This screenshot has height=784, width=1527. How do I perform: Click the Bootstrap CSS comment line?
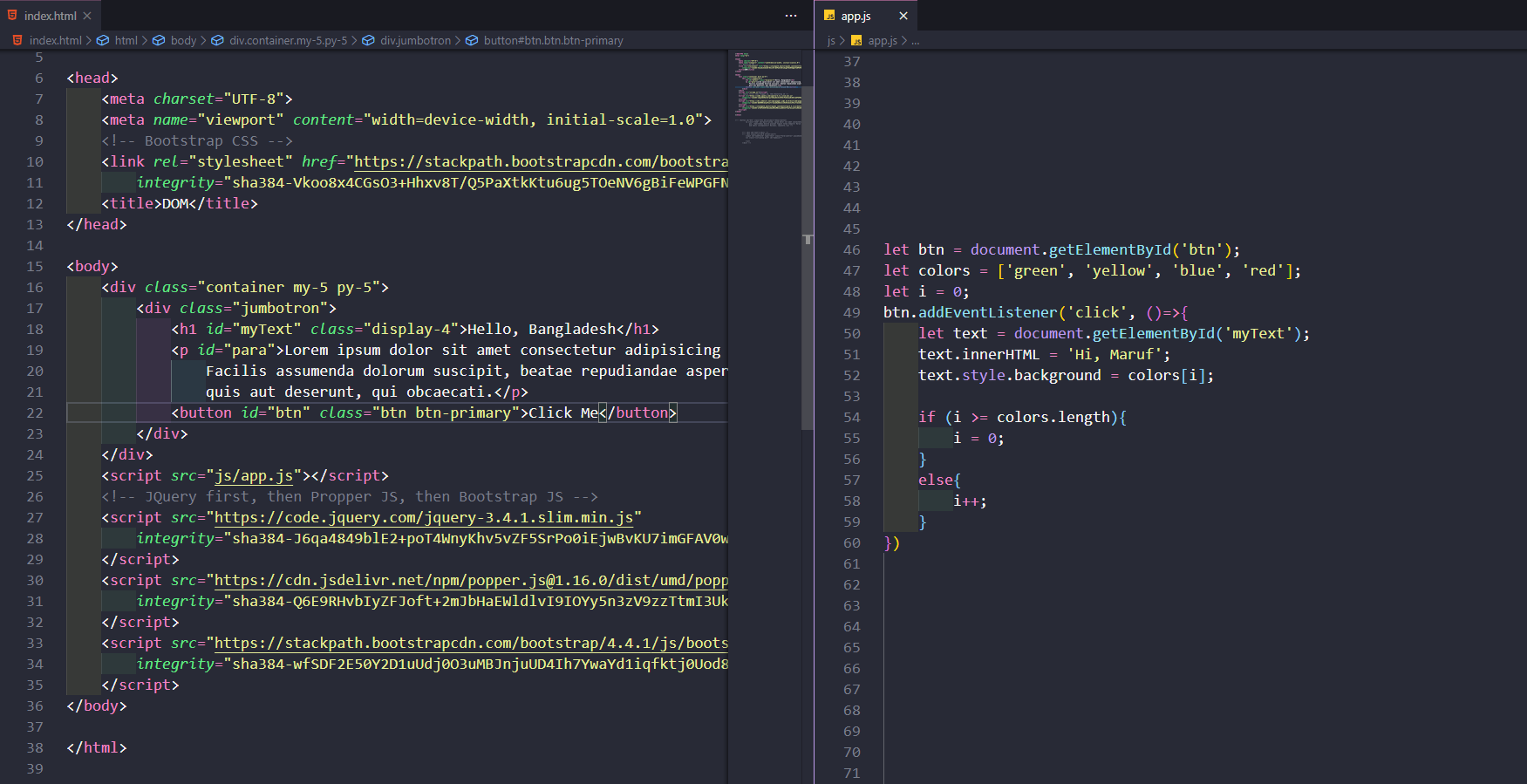coord(197,140)
